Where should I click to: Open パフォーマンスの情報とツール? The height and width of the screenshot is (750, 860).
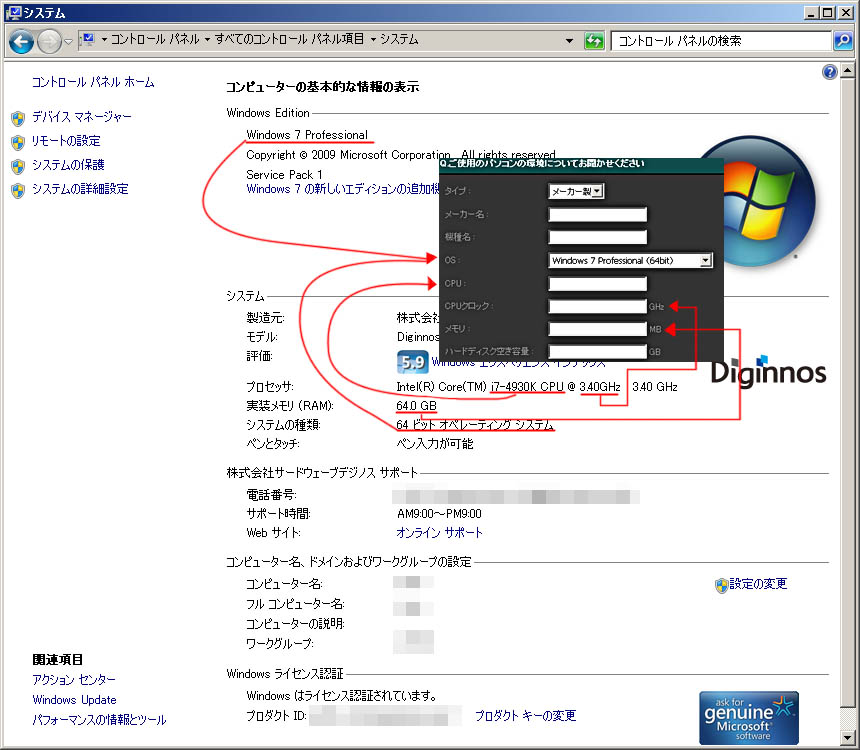pyautogui.click(x=99, y=720)
